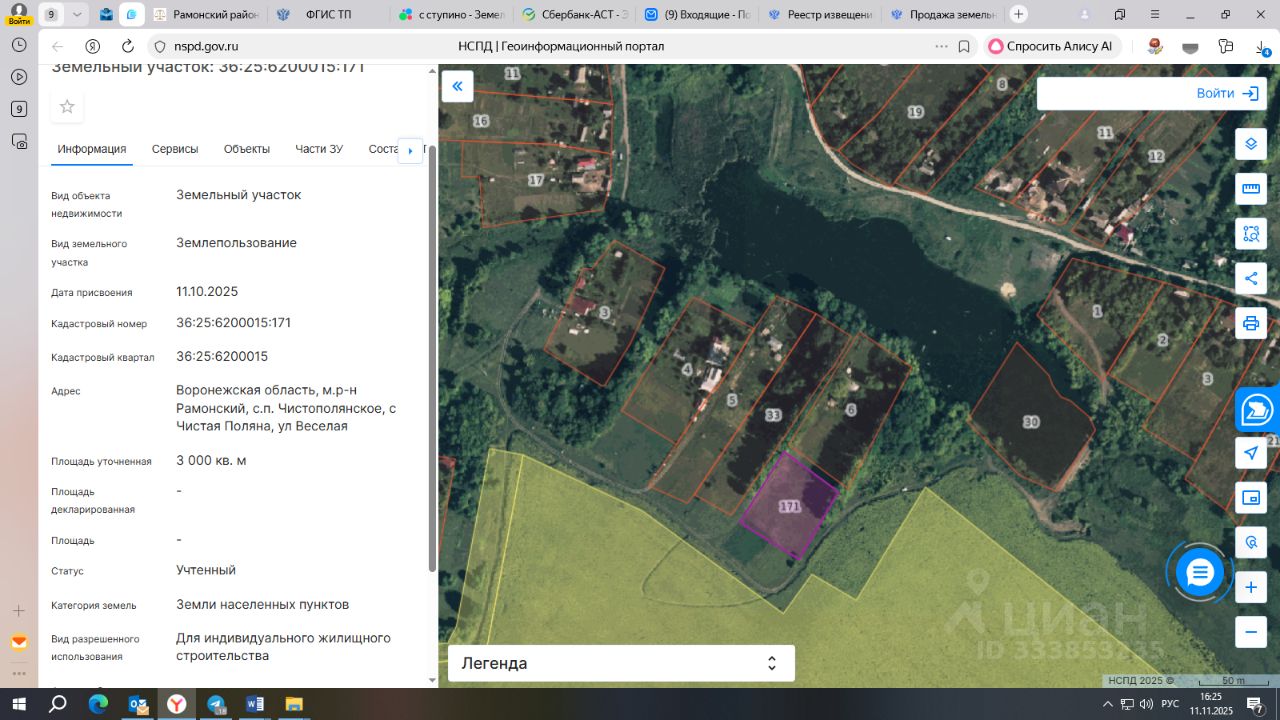The height and width of the screenshot is (720, 1280).
Task: Switch to the Сервисы tab
Action: [x=175, y=149]
